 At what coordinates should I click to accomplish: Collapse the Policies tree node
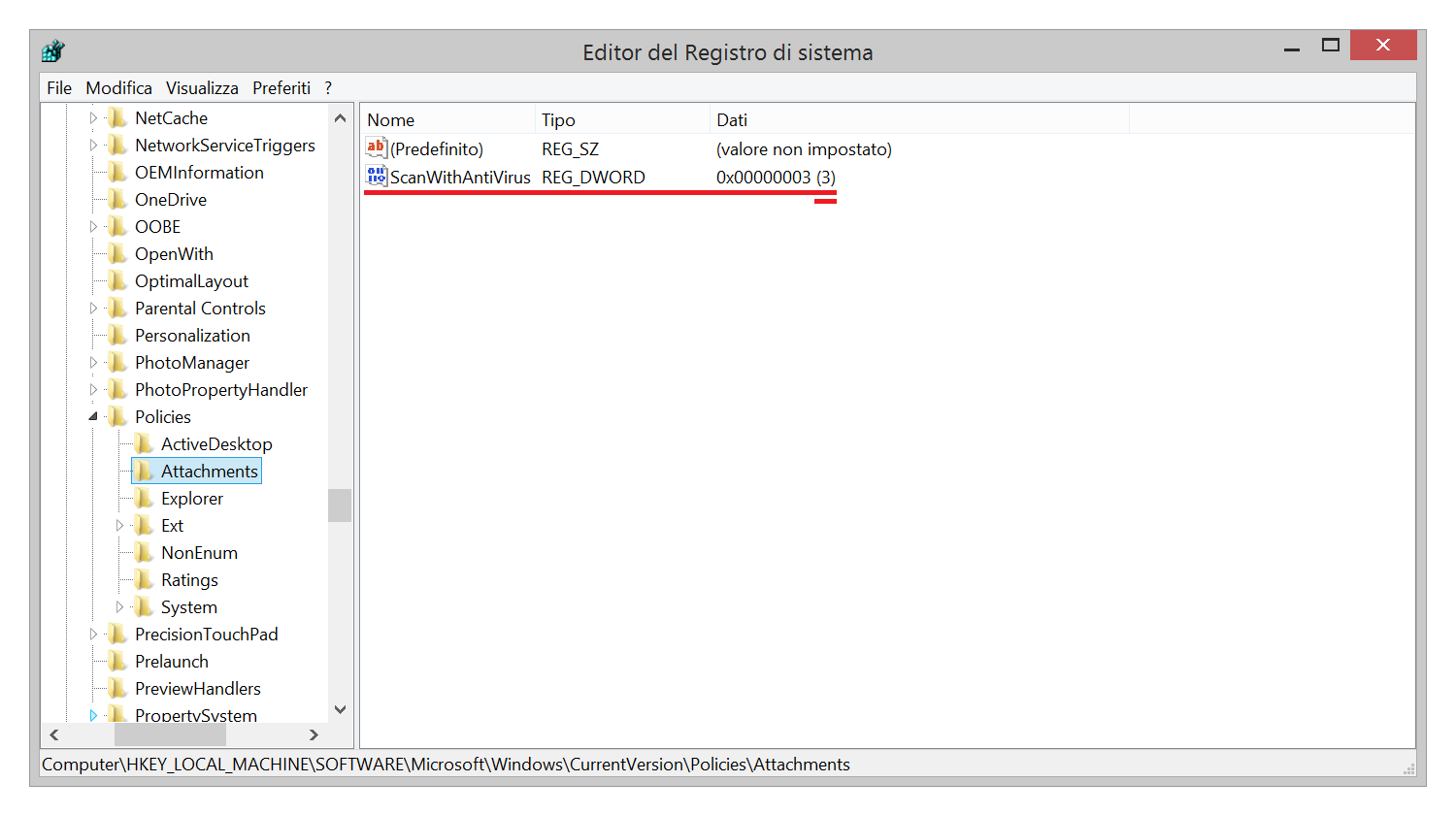(93, 417)
